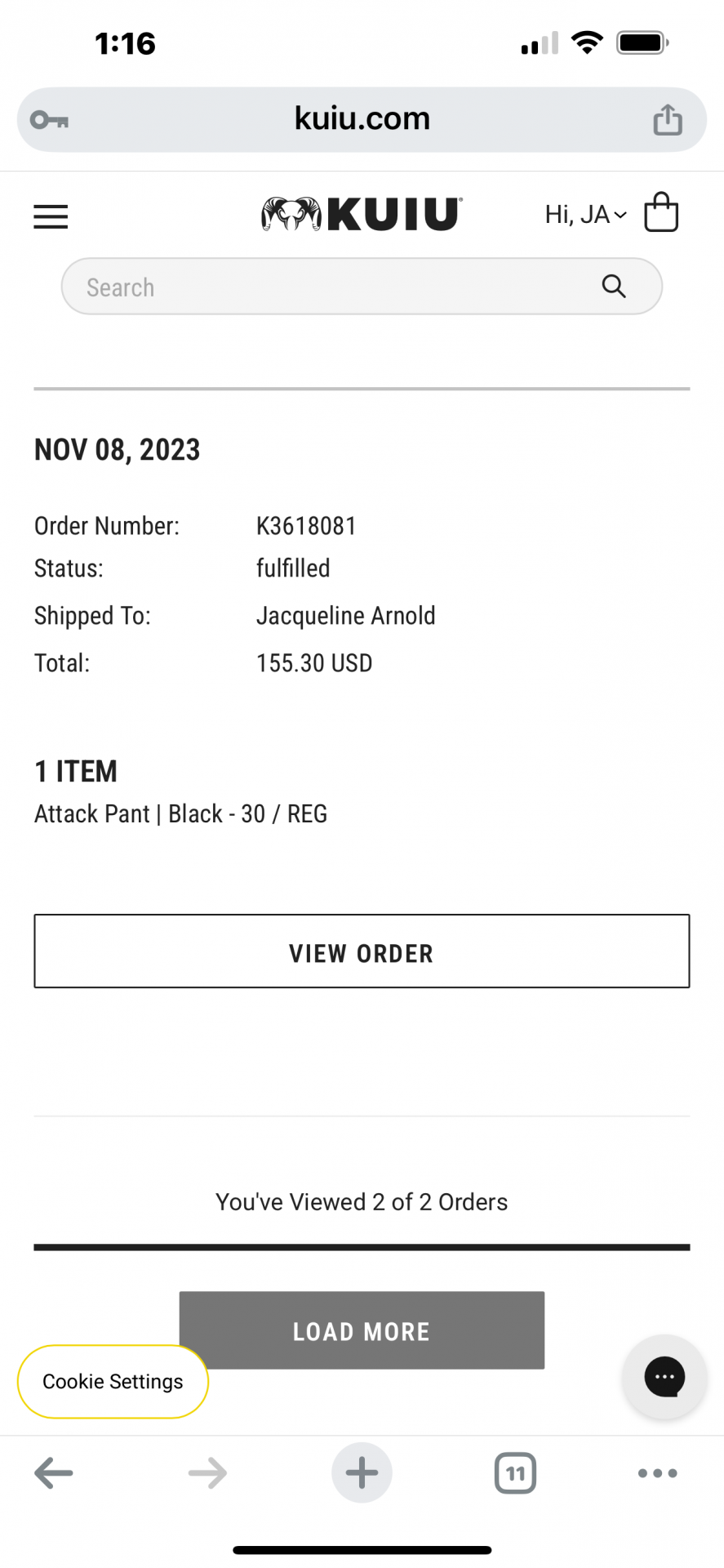Tap the kuiu.com address bar
The image size is (724, 1568).
[x=362, y=119]
